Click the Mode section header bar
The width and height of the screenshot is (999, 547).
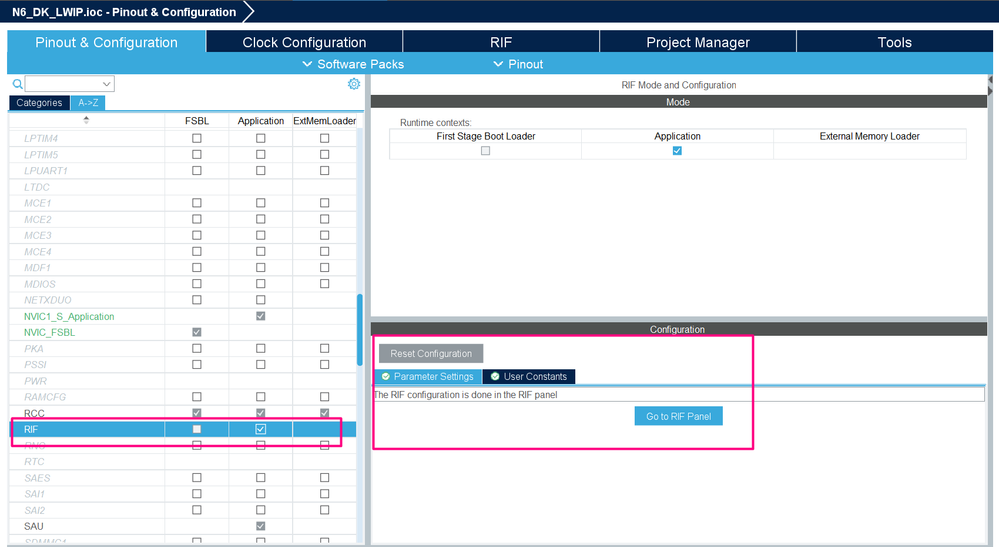click(679, 102)
